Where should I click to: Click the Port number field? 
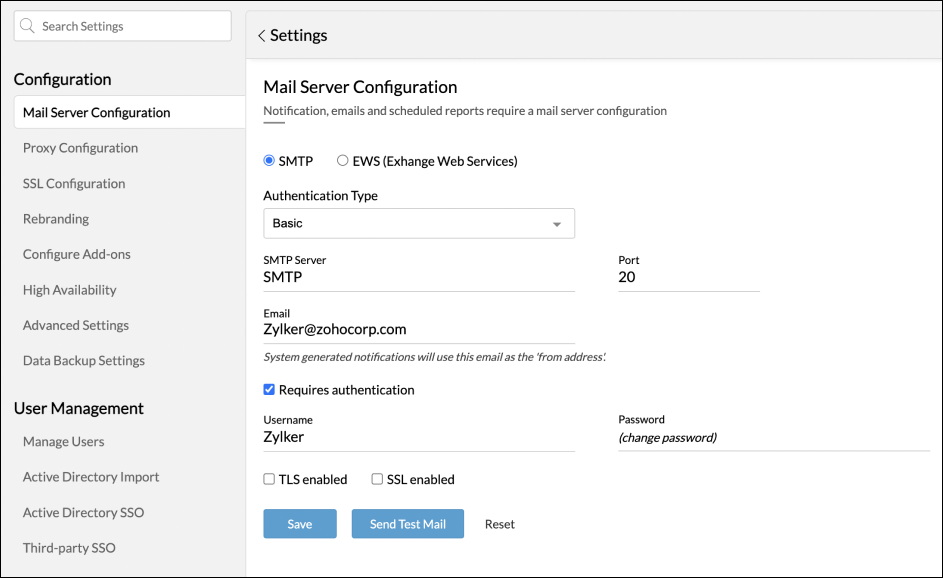(x=688, y=278)
